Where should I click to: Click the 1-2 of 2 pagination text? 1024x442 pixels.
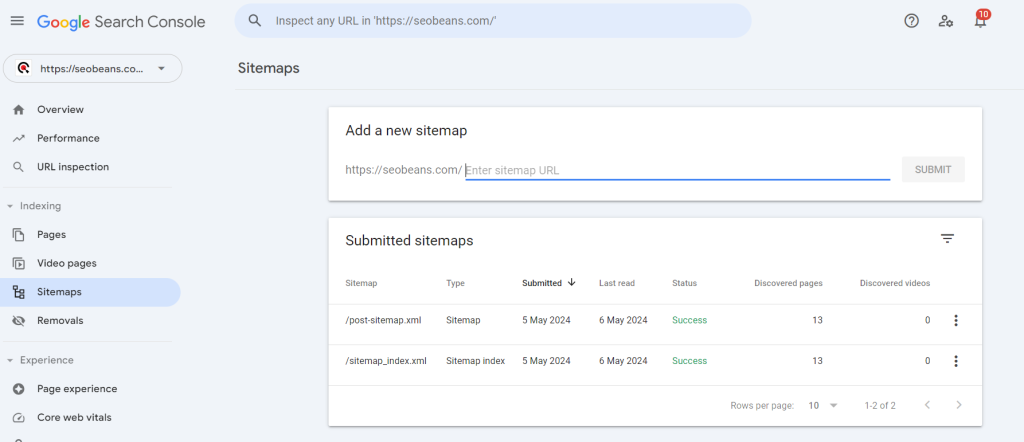880,405
